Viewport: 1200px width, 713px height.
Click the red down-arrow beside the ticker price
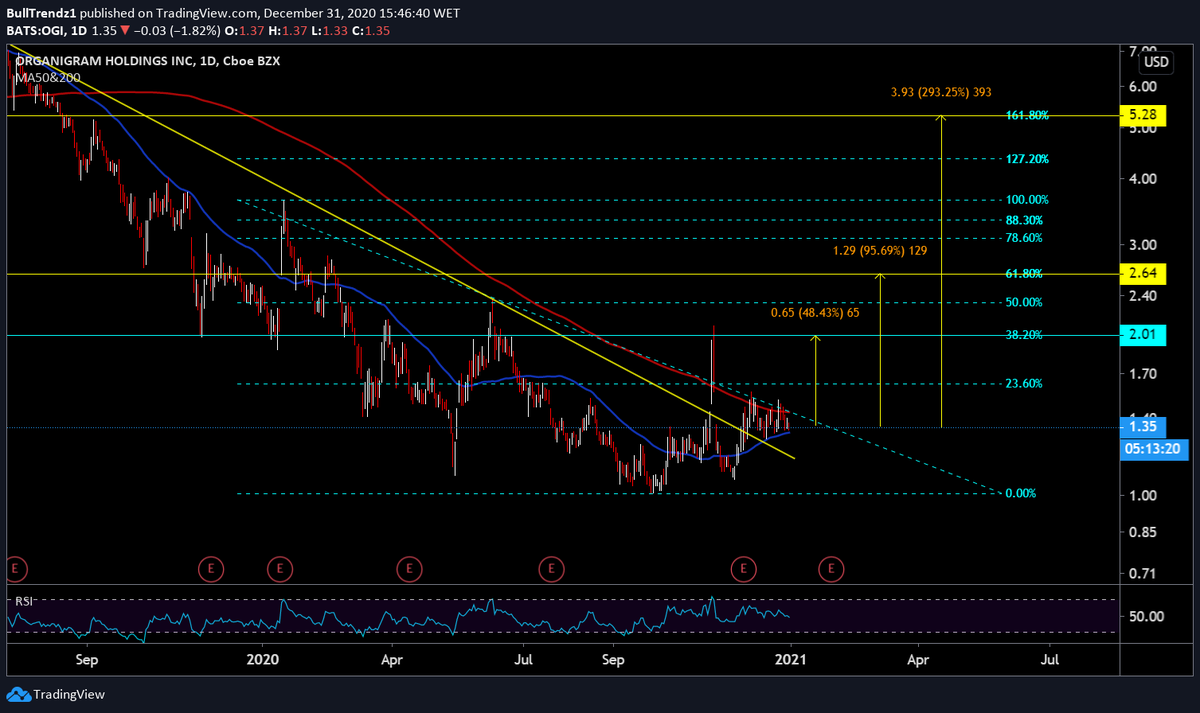tap(125, 30)
